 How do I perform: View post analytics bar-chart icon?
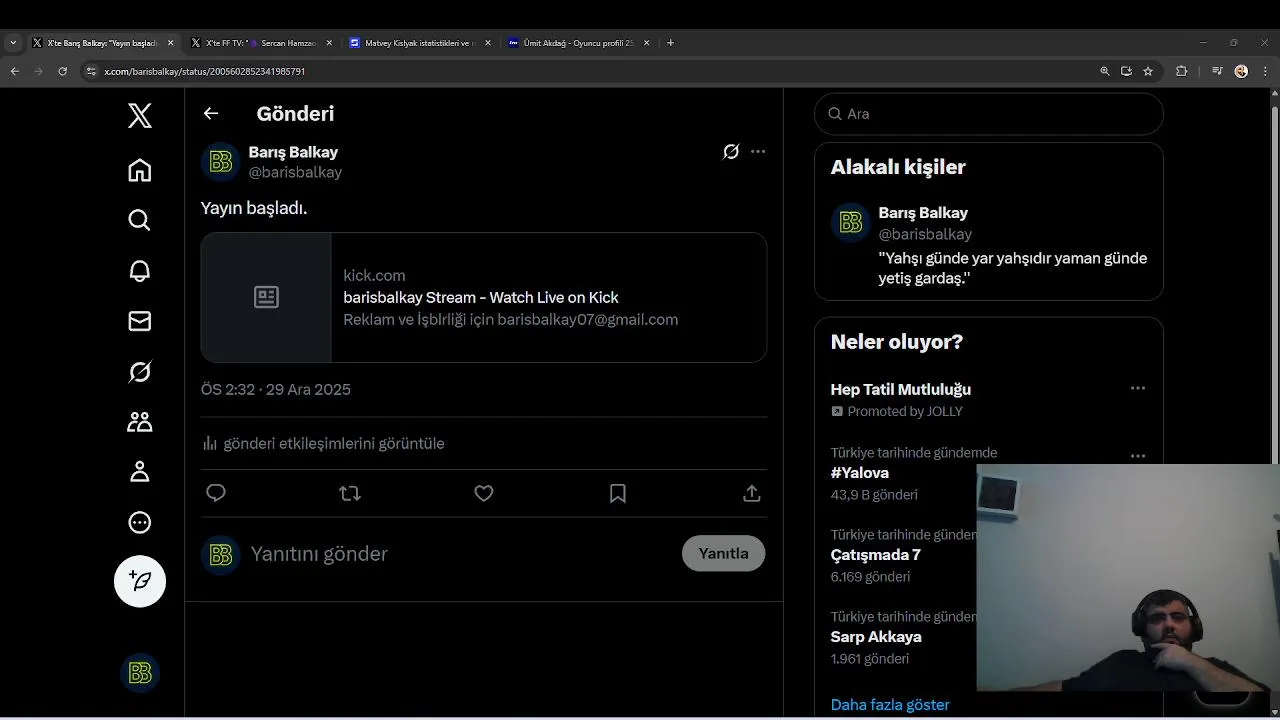pos(210,443)
